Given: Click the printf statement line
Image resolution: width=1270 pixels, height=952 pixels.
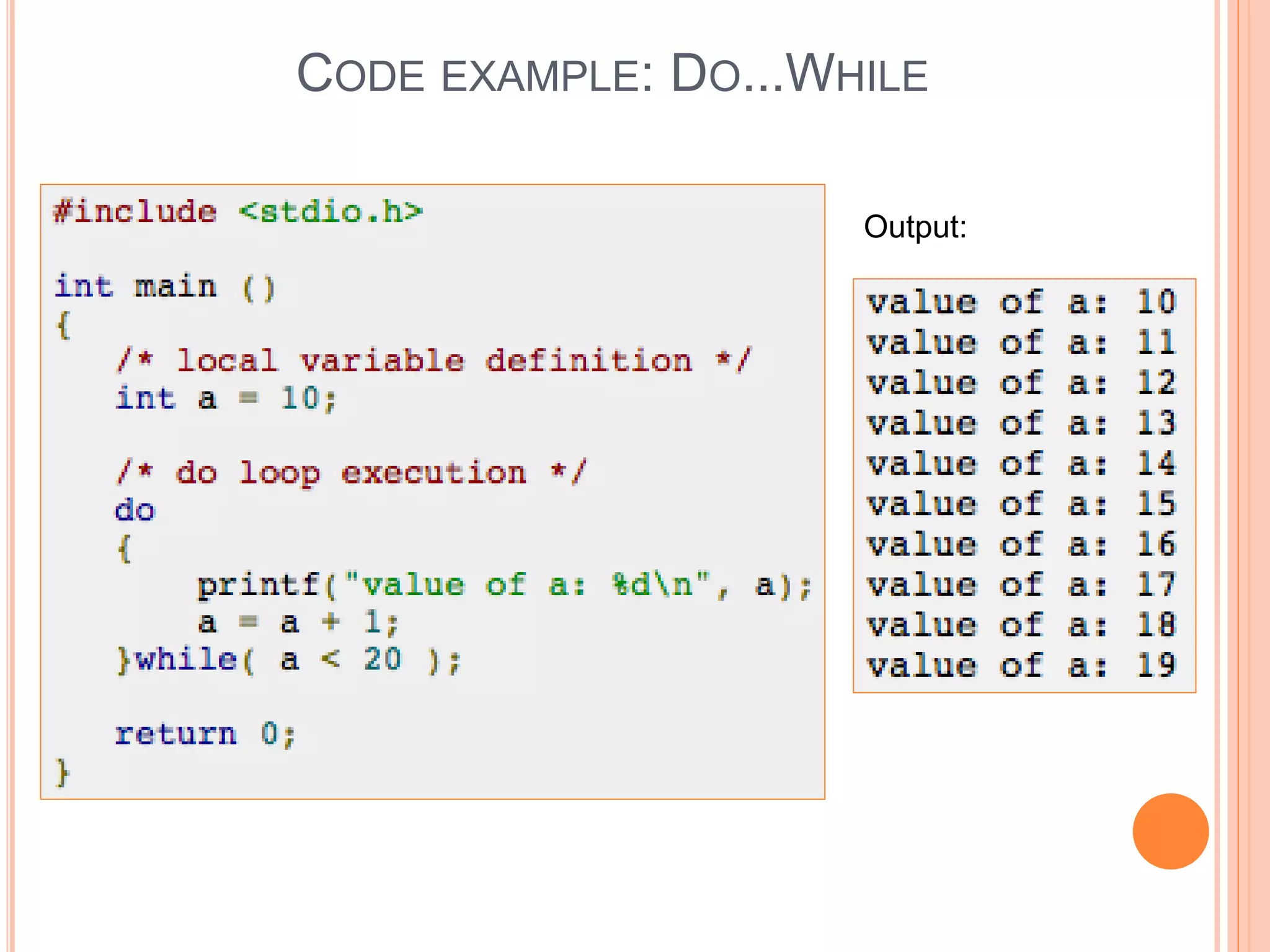Looking at the screenshot, I should pyautogui.click(x=504, y=586).
